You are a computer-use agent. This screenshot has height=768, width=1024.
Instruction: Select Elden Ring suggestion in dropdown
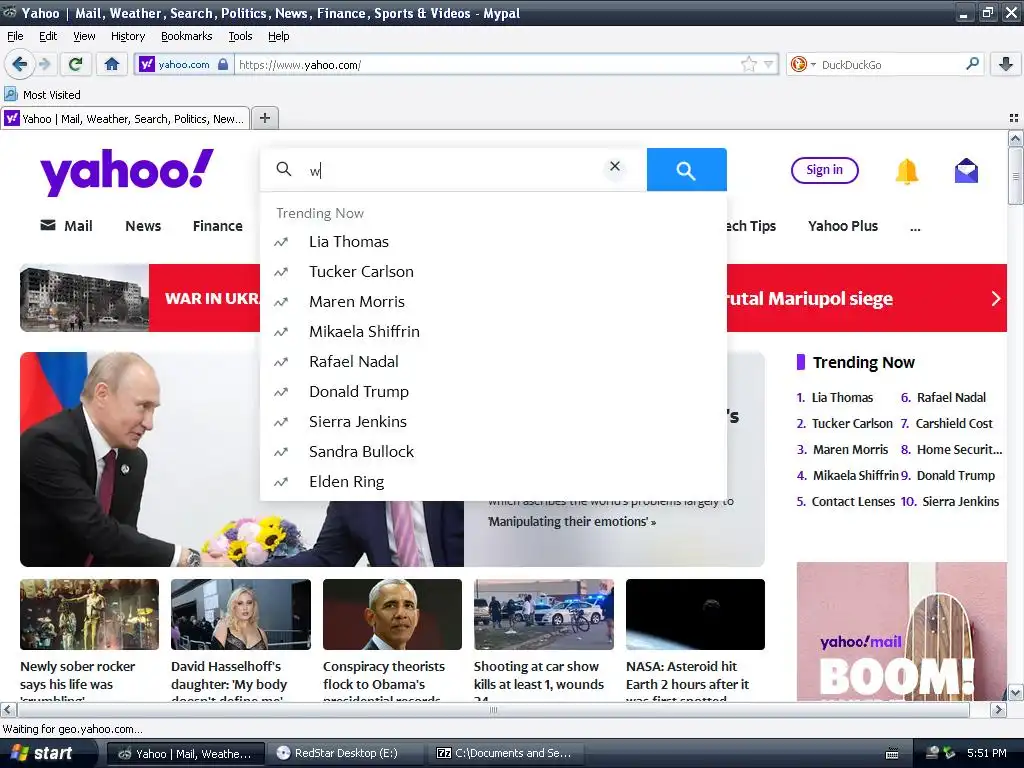[x=493, y=482]
